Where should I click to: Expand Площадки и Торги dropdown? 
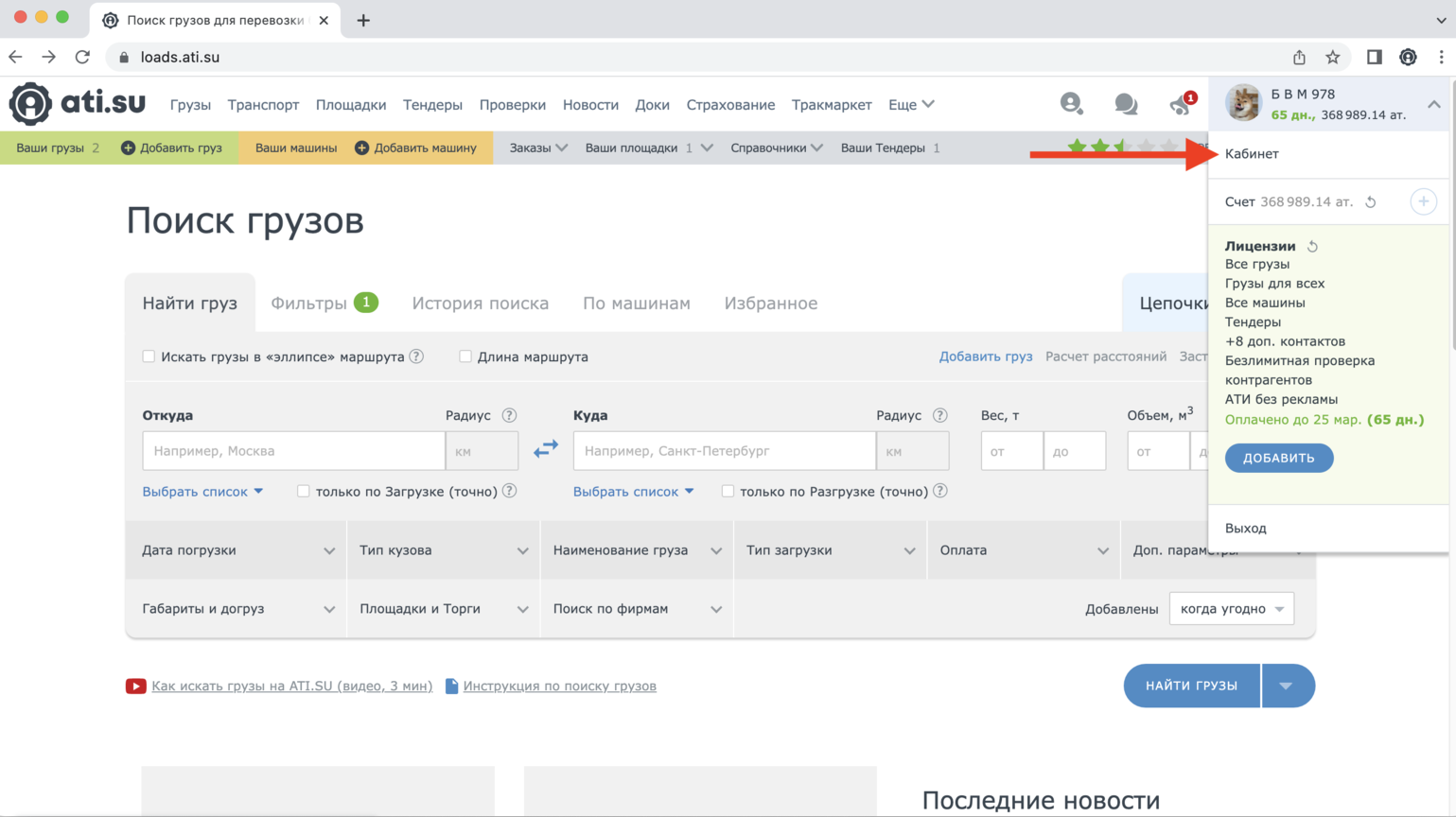click(x=444, y=609)
